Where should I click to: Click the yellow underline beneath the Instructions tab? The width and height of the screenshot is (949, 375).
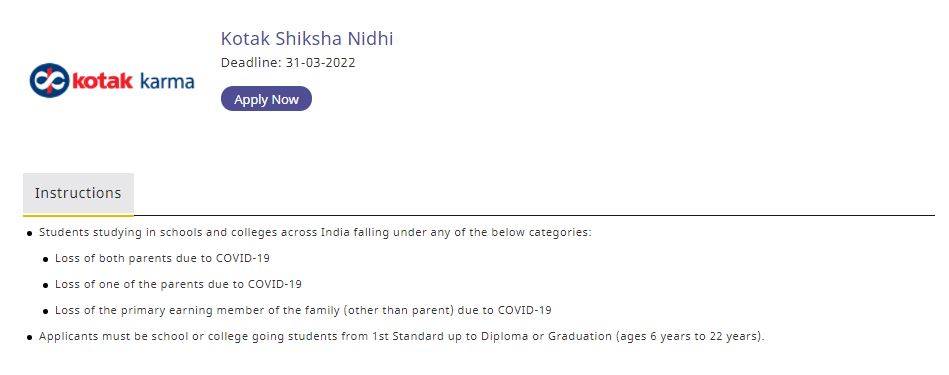[78, 215]
